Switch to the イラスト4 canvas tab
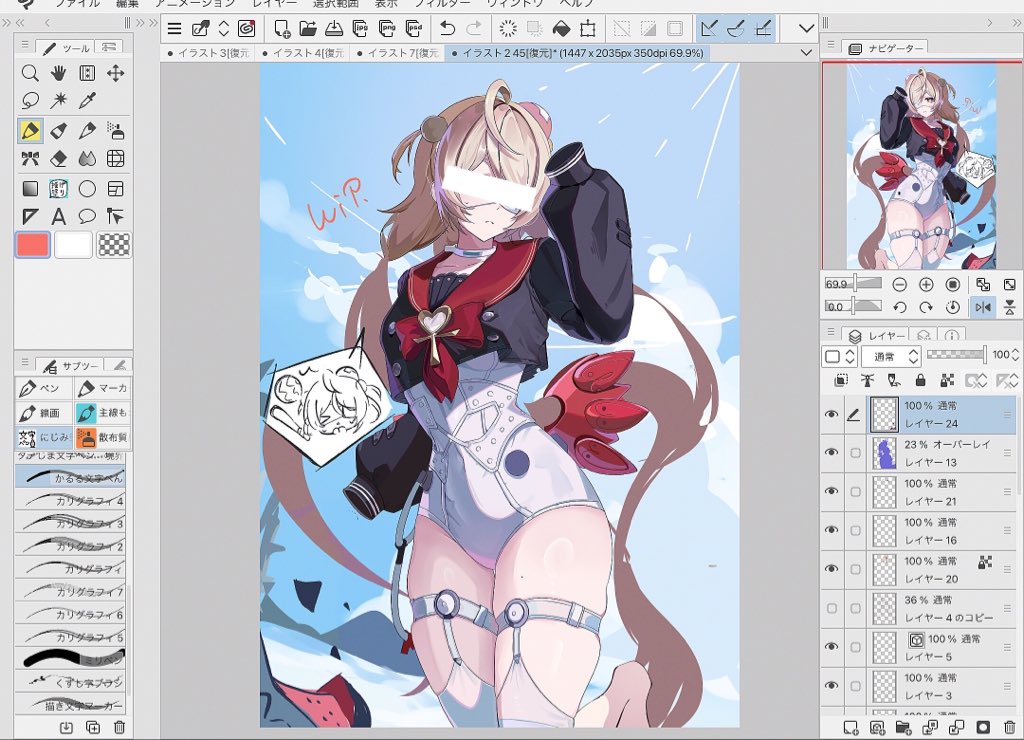This screenshot has height=740, width=1024. [x=302, y=53]
